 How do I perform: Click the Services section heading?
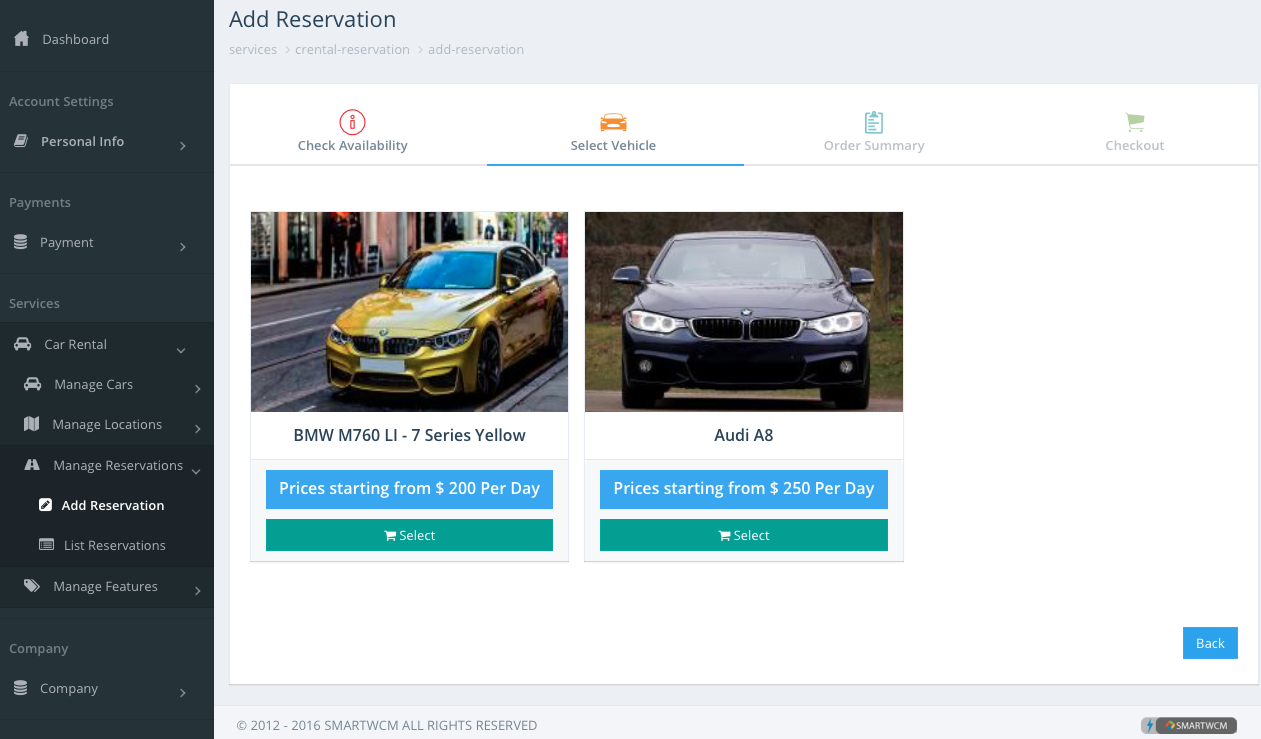pos(34,303)
